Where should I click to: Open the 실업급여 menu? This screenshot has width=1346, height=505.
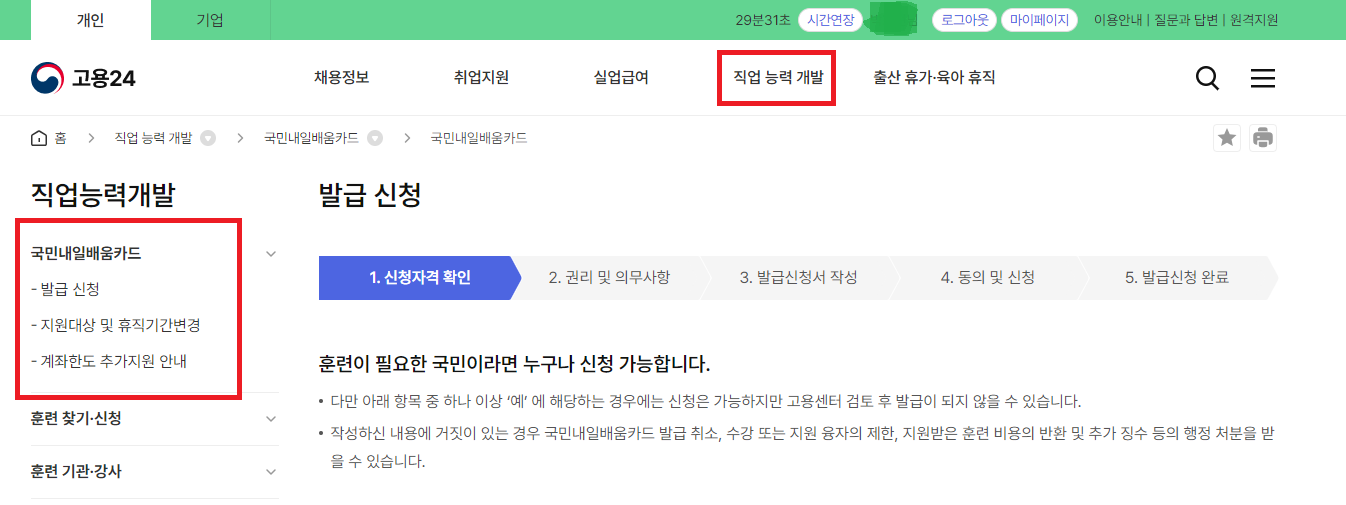621,77
